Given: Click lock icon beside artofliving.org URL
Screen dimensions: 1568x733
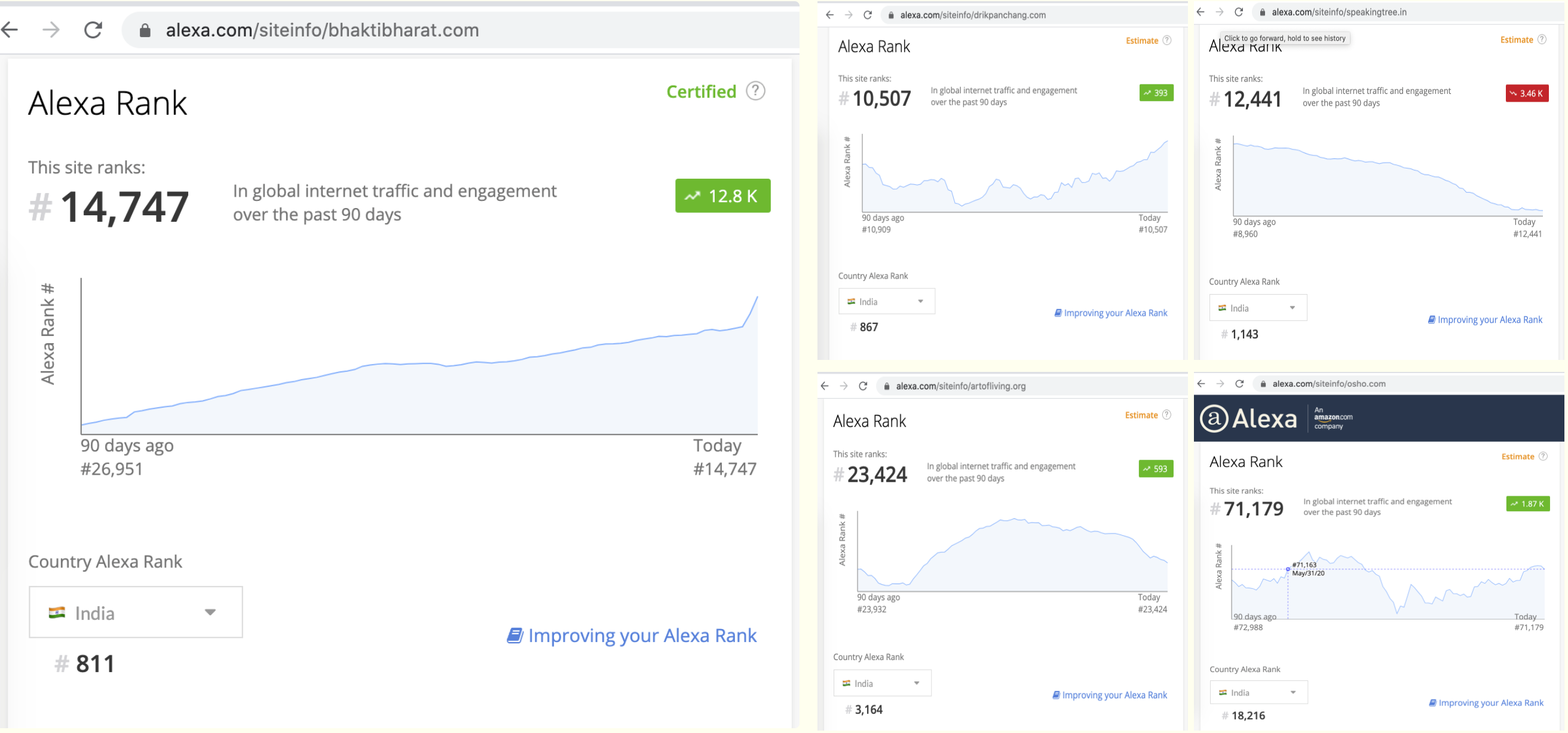Looking at the screenshot, I should (887, 386).
